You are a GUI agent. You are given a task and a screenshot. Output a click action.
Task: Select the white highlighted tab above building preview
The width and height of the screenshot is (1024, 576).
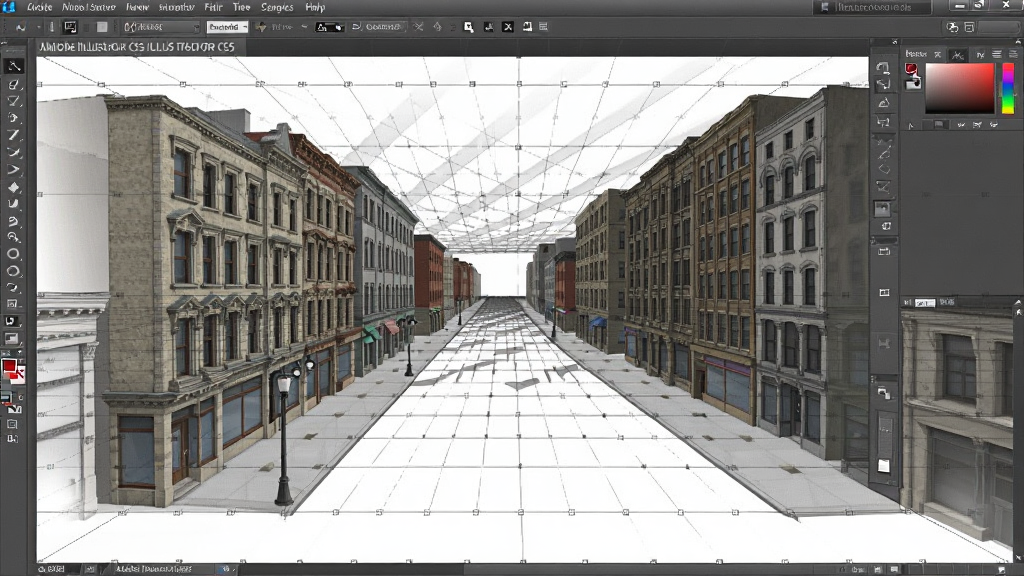click(x=925, y=302)
